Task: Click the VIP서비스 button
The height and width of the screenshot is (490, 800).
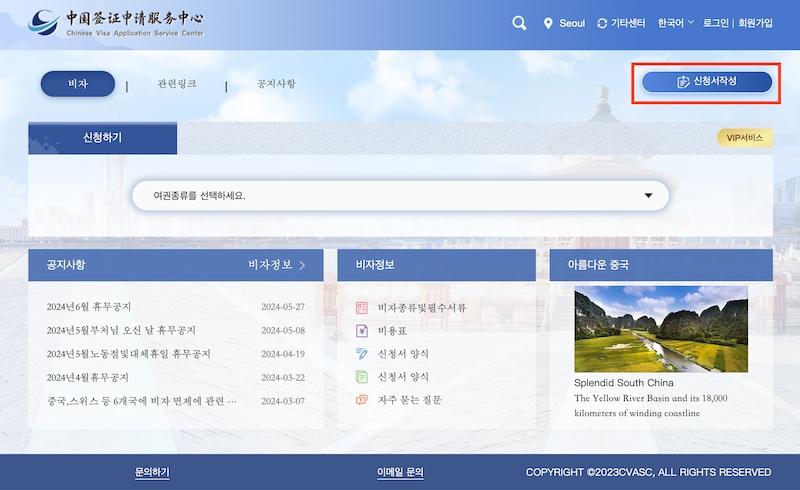Action: 744,138
